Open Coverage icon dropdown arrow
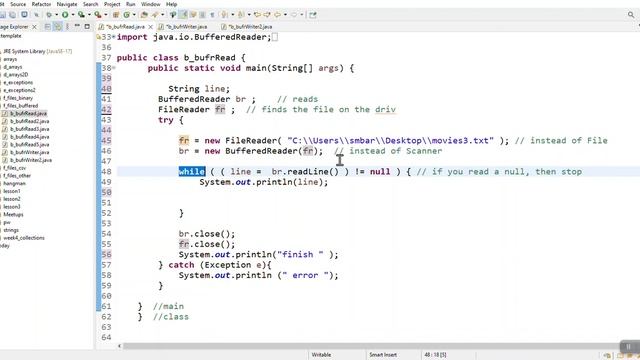Screen dimensions: 640x360 pos(89,15)
